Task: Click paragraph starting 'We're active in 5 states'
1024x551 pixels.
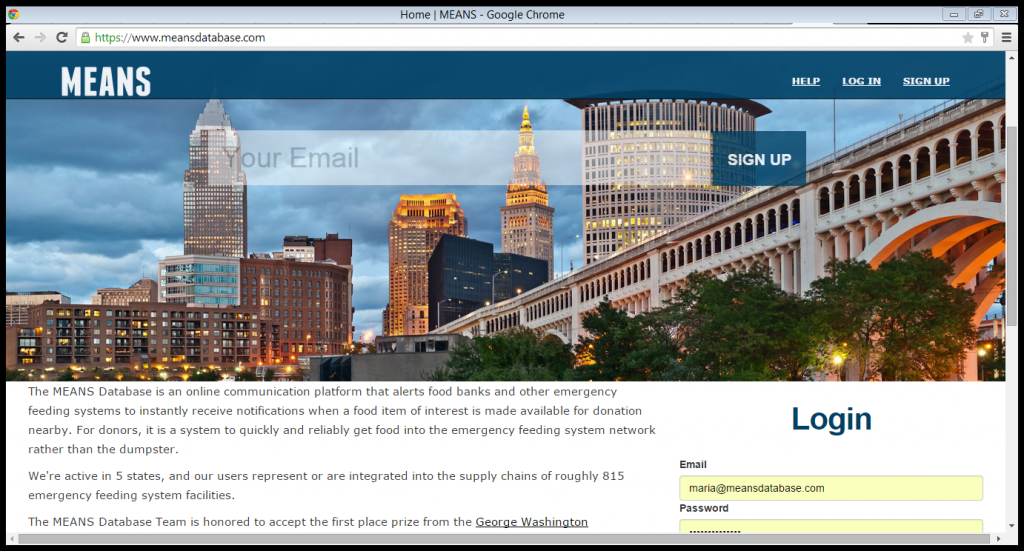Action: click(x=327, y=486)
